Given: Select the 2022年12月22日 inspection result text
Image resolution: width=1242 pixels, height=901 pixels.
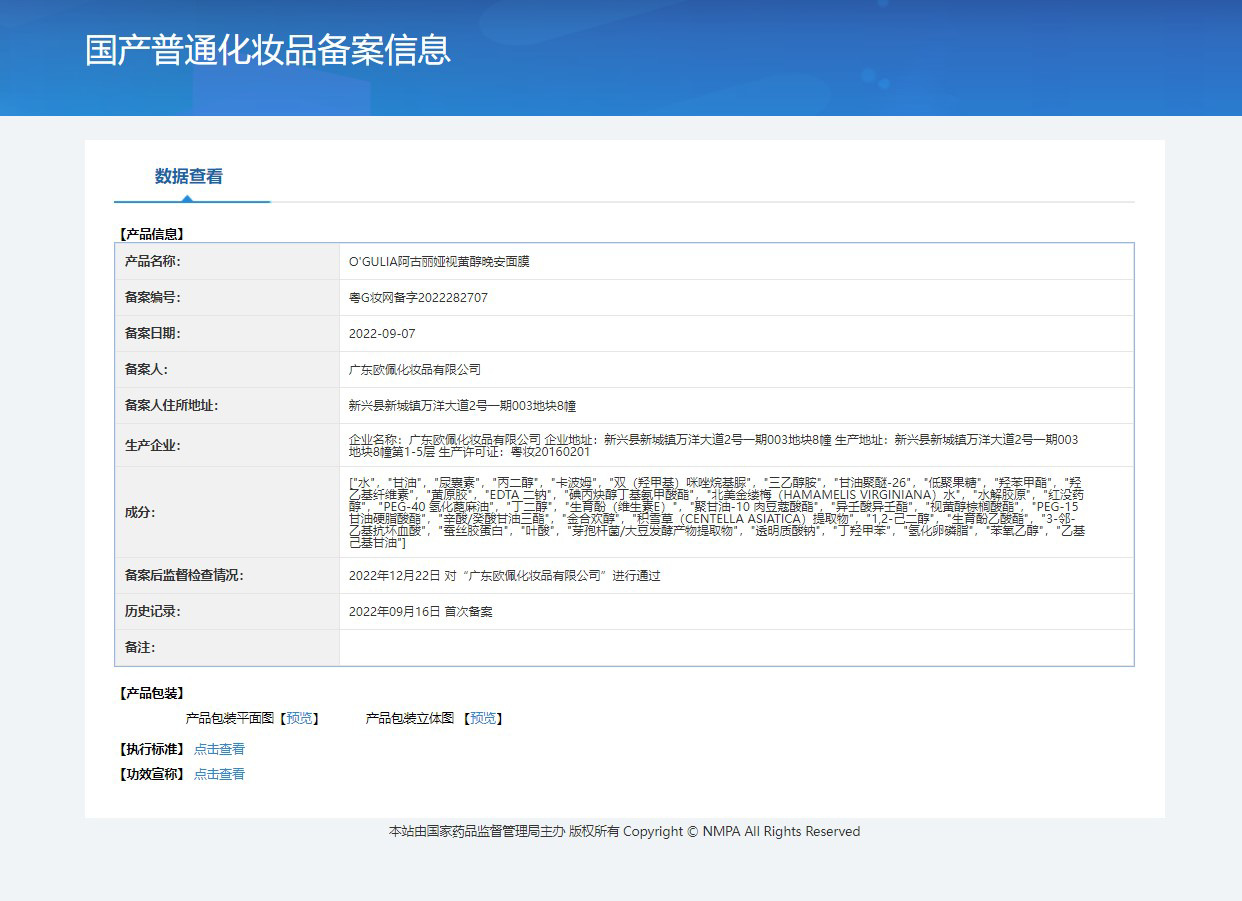Looking at the screenshot, I should pyautogui.click(x=505, y=576).
